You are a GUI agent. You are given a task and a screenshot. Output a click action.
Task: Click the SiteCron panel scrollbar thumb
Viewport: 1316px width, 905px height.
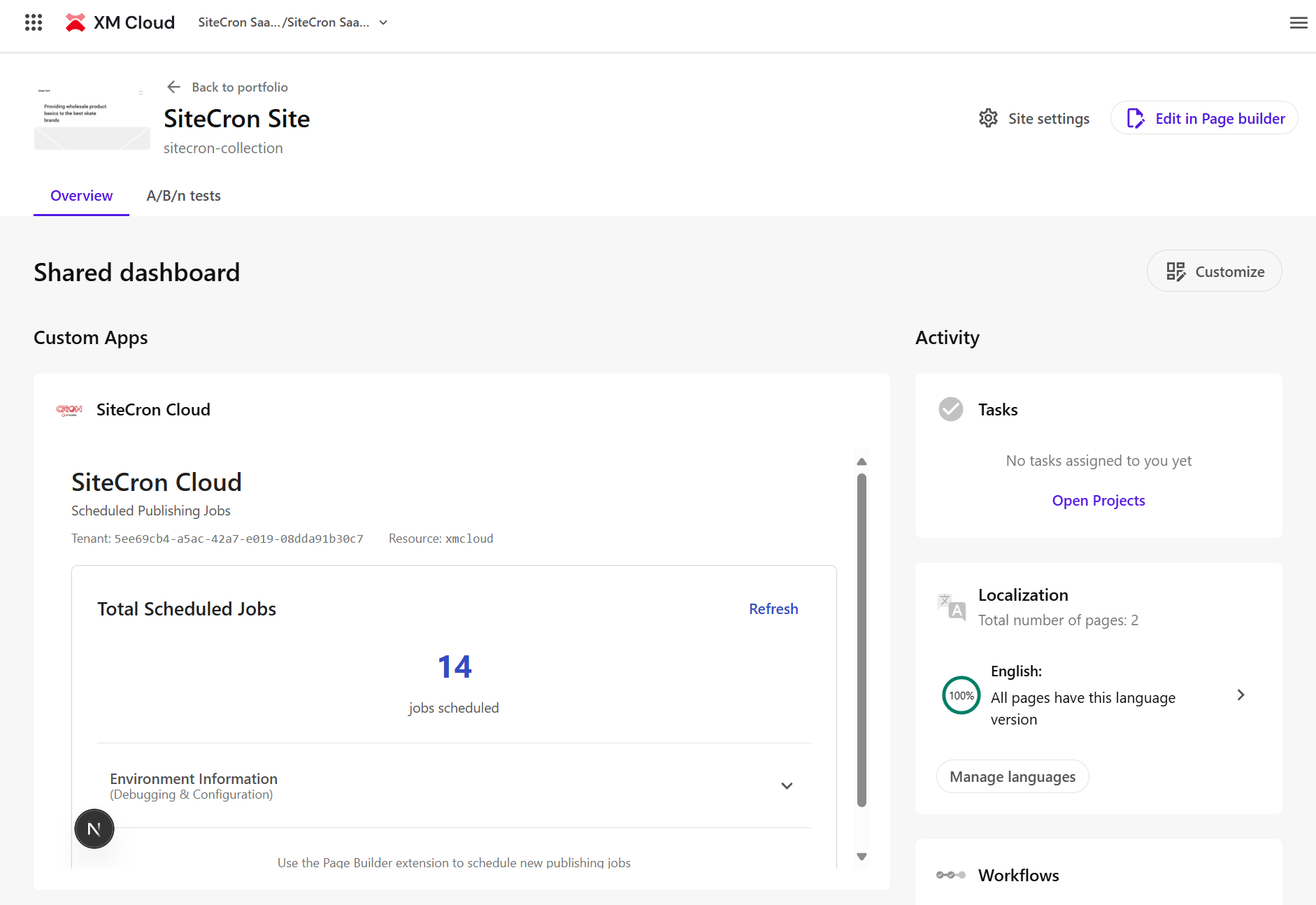pos(861,640)
